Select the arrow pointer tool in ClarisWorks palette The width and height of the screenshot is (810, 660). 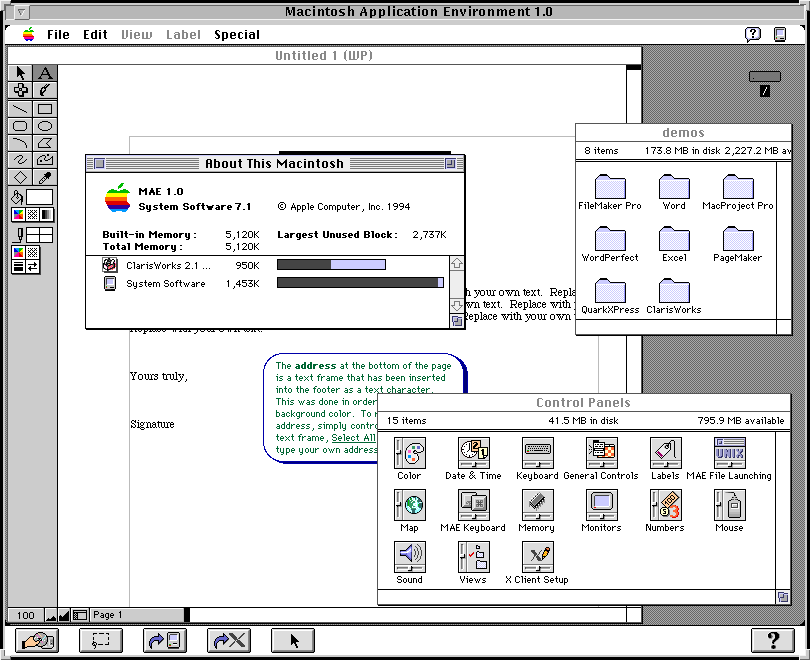pos(20,73)
